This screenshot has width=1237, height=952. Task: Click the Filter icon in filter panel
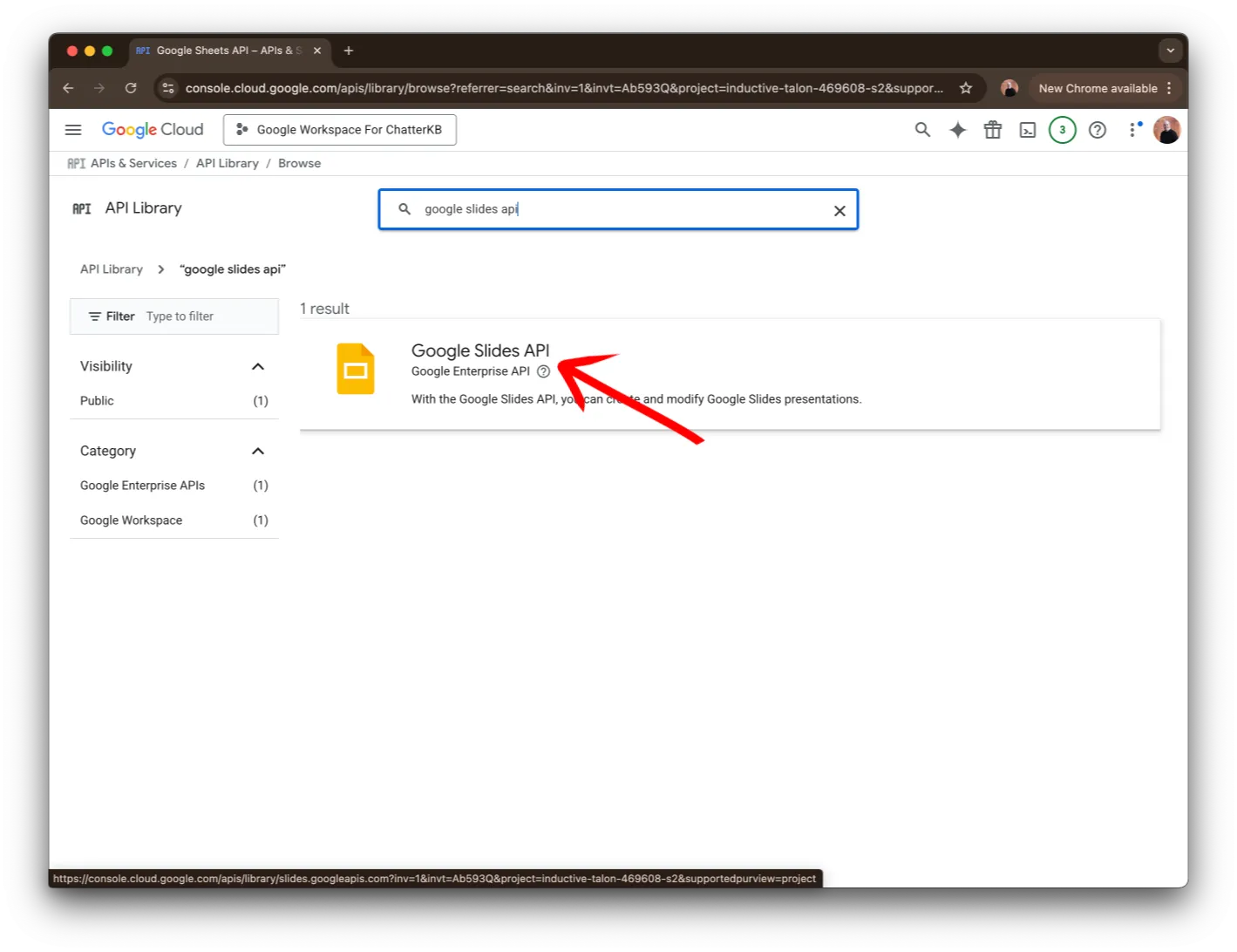(95, 316)
